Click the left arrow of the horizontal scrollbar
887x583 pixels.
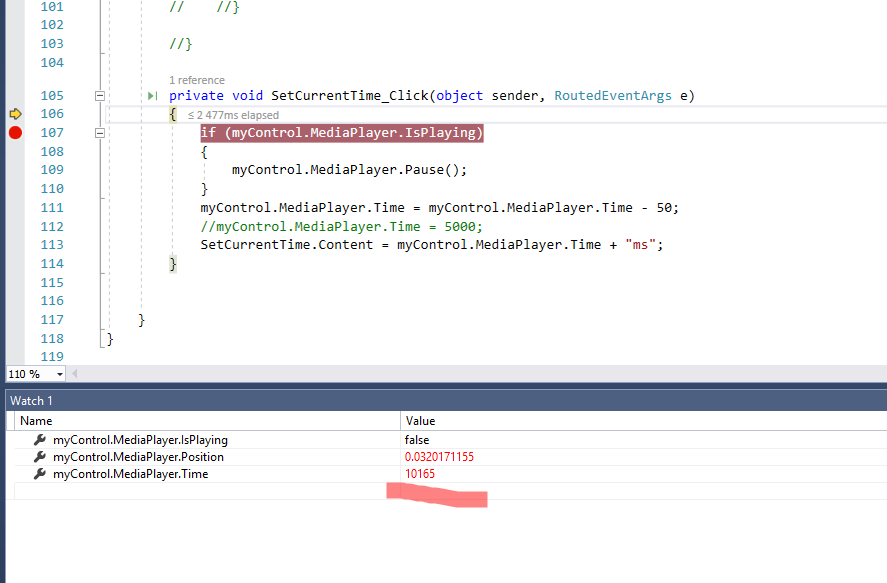pyautogui.click(x=75, y=373)
